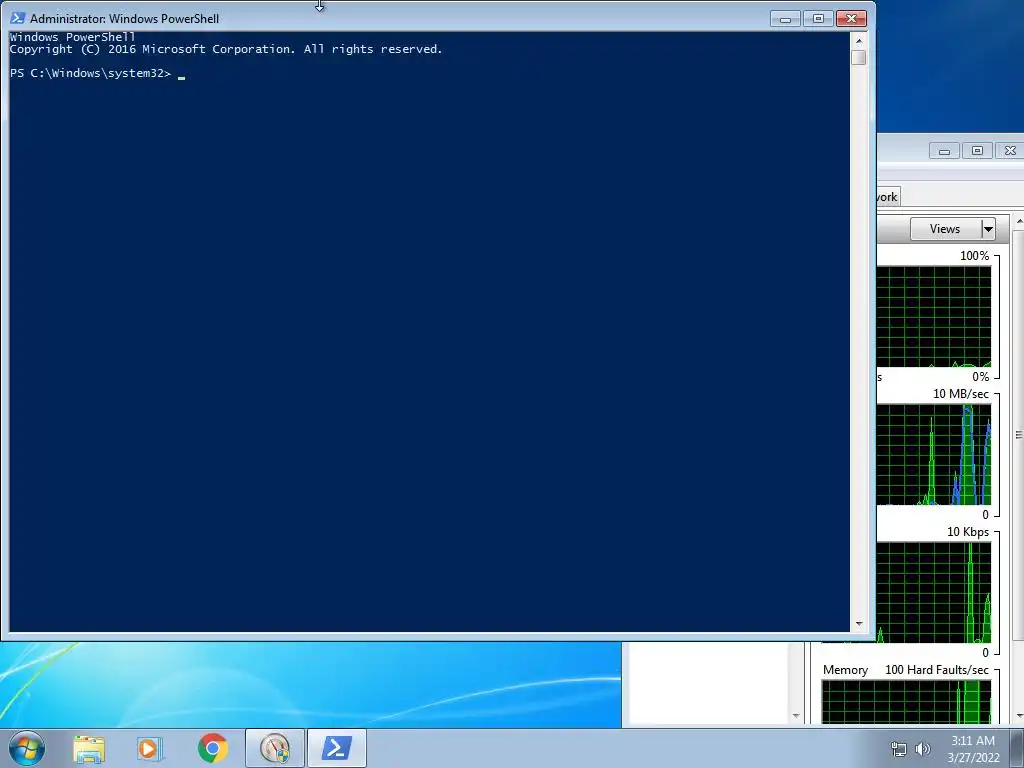Screen dimensions: 1024x768
Task: Click the PowerShell vertical scrollbar thumb
Action: (x=859, y=57)
